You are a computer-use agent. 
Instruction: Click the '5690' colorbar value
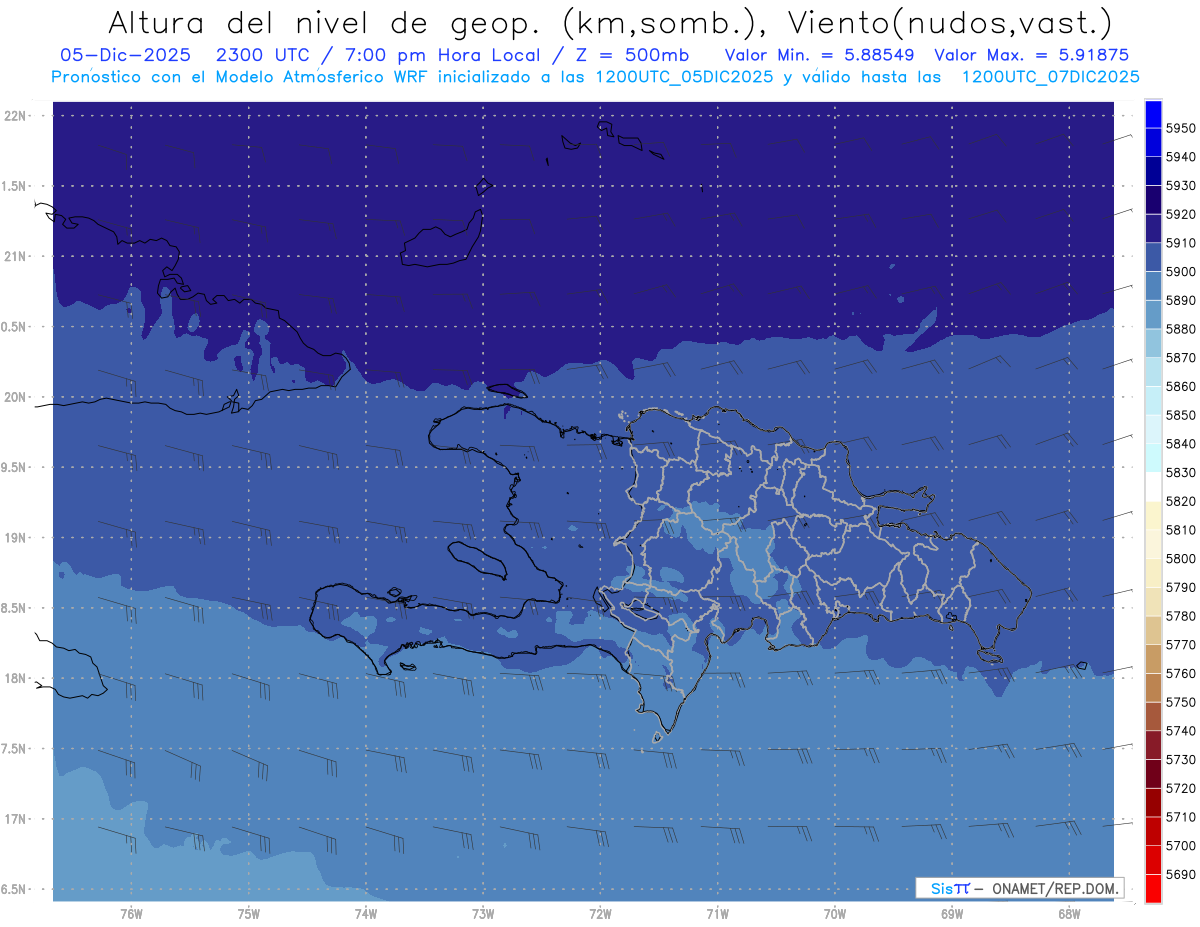[x=1180, y=875]
